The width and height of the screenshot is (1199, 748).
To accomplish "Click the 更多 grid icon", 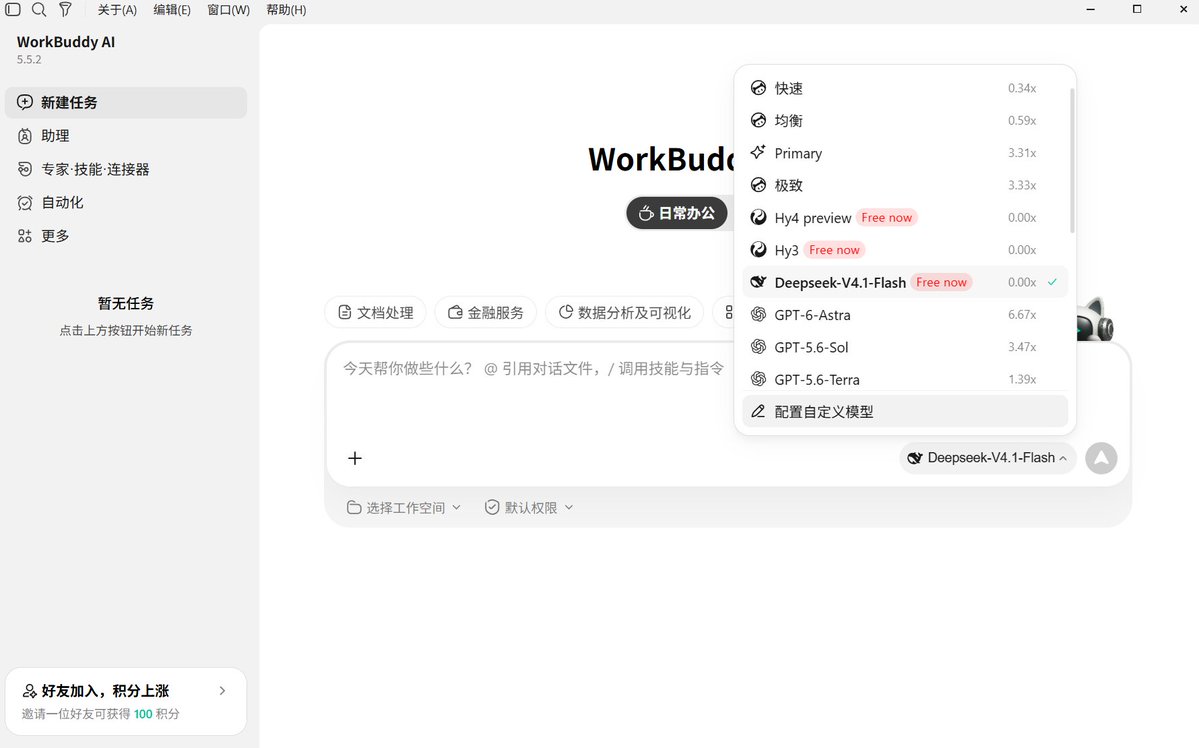I will (25, 236).
